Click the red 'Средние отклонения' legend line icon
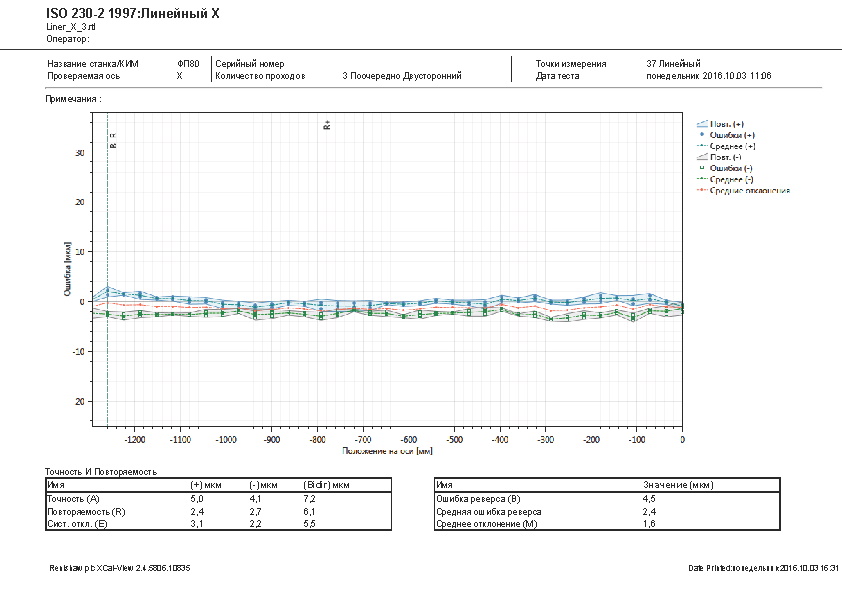The width and height of the screenshot is (842, 595). point(701,190)
